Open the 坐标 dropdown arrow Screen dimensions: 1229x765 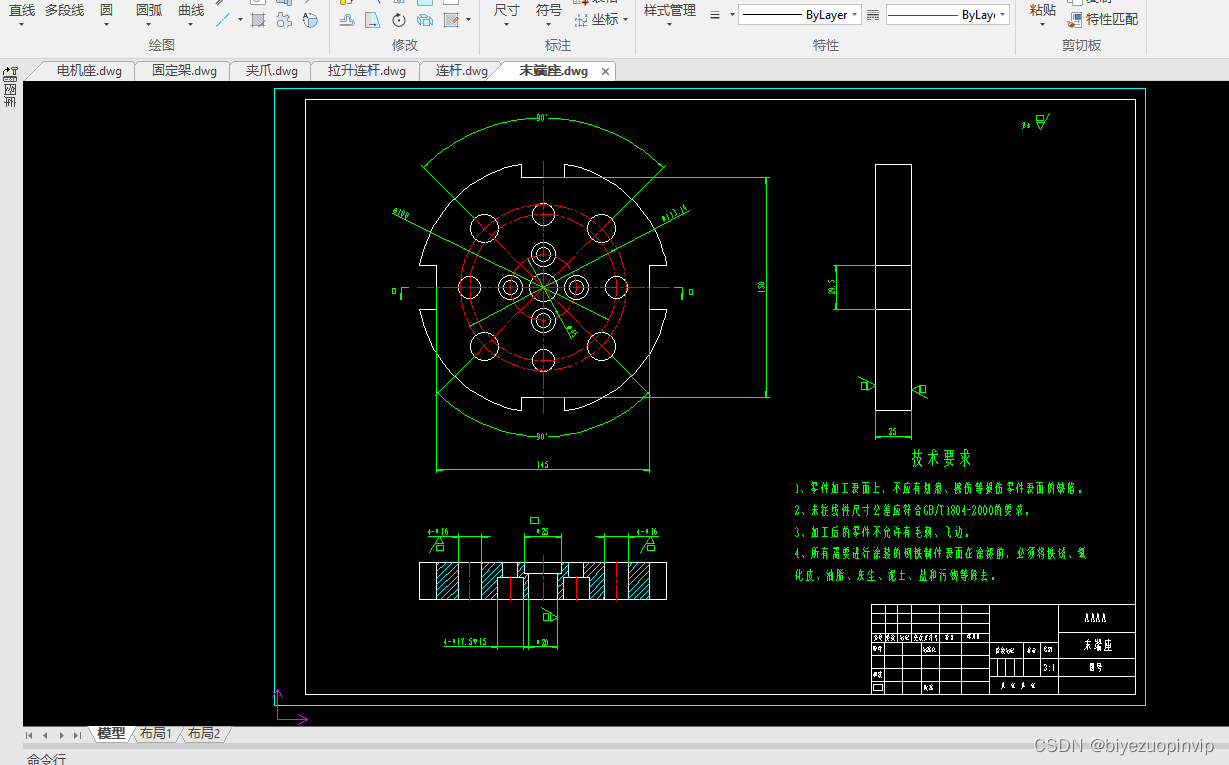(x=625, y=20)
